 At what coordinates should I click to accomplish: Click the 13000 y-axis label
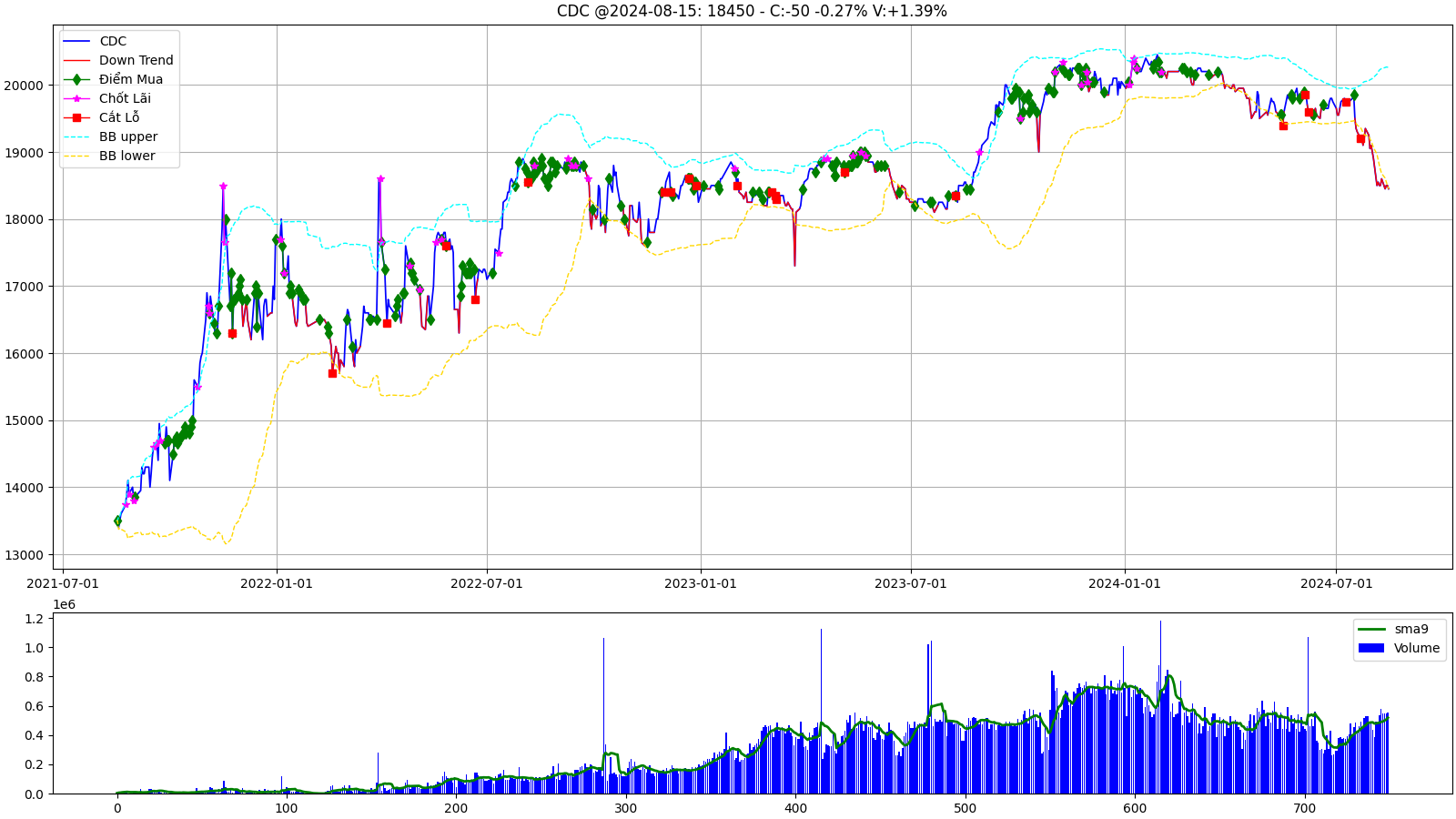[25, 555]
